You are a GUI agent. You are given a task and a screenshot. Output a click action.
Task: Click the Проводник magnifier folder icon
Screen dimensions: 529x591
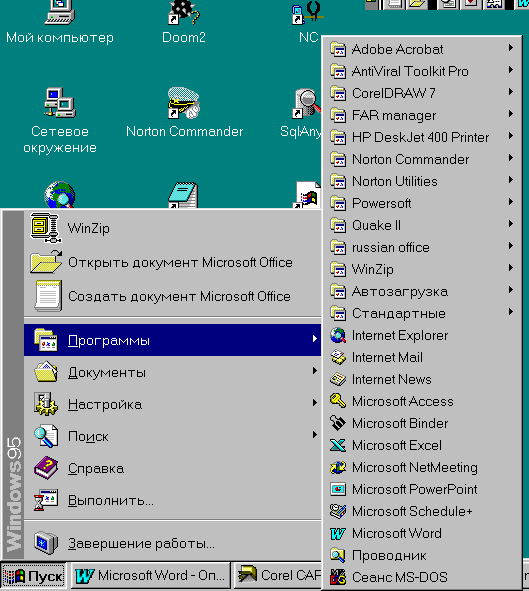pos(338,555)
